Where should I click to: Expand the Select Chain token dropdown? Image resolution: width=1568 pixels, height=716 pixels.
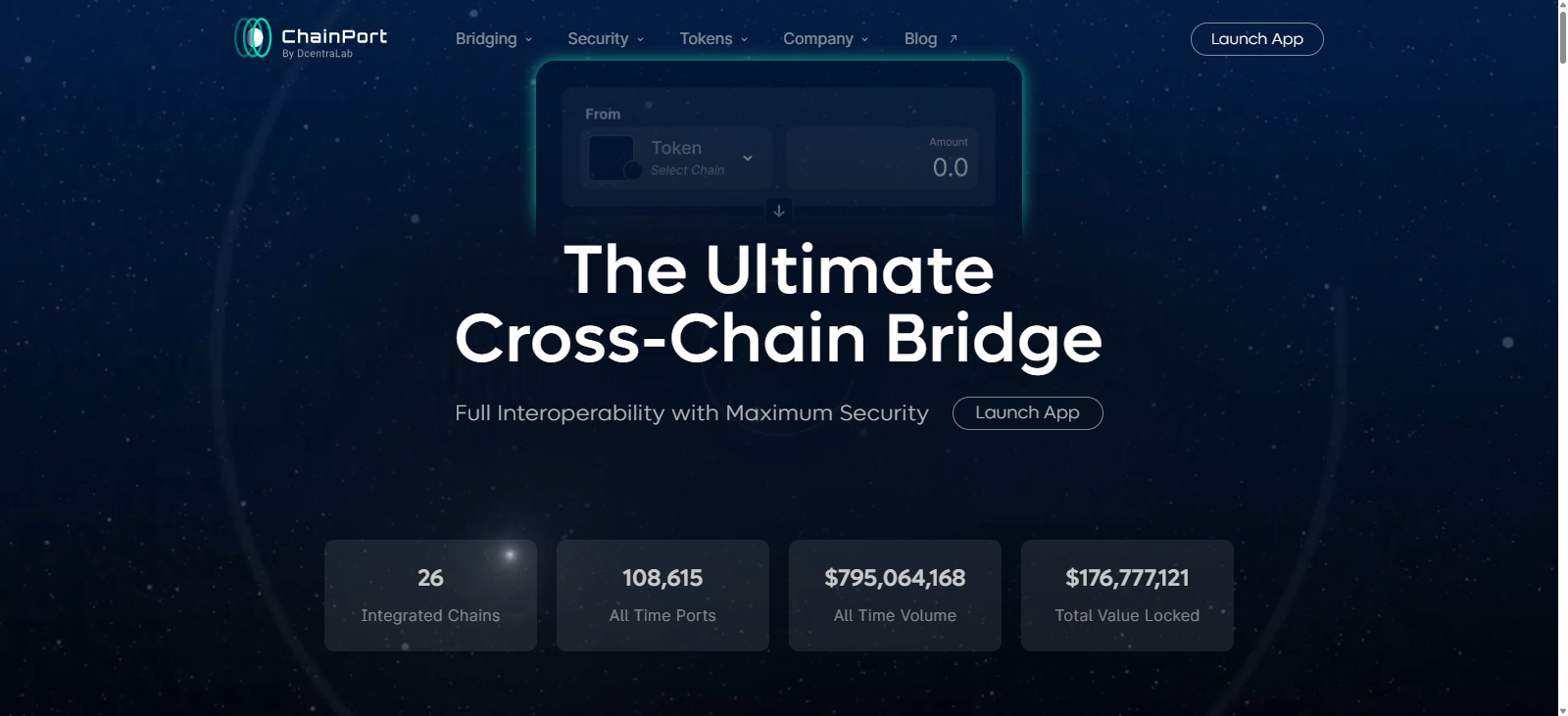coord(747,157)
